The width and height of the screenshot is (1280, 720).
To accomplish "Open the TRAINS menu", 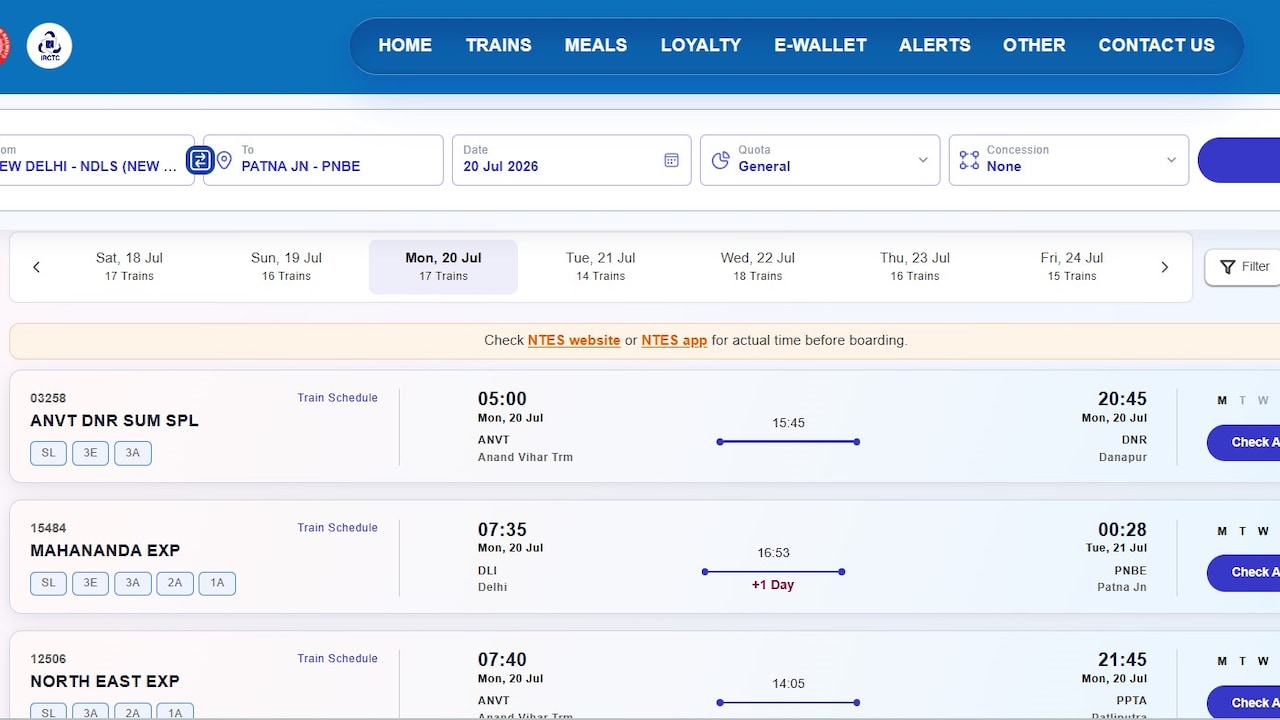I will (x=498, y=45).
